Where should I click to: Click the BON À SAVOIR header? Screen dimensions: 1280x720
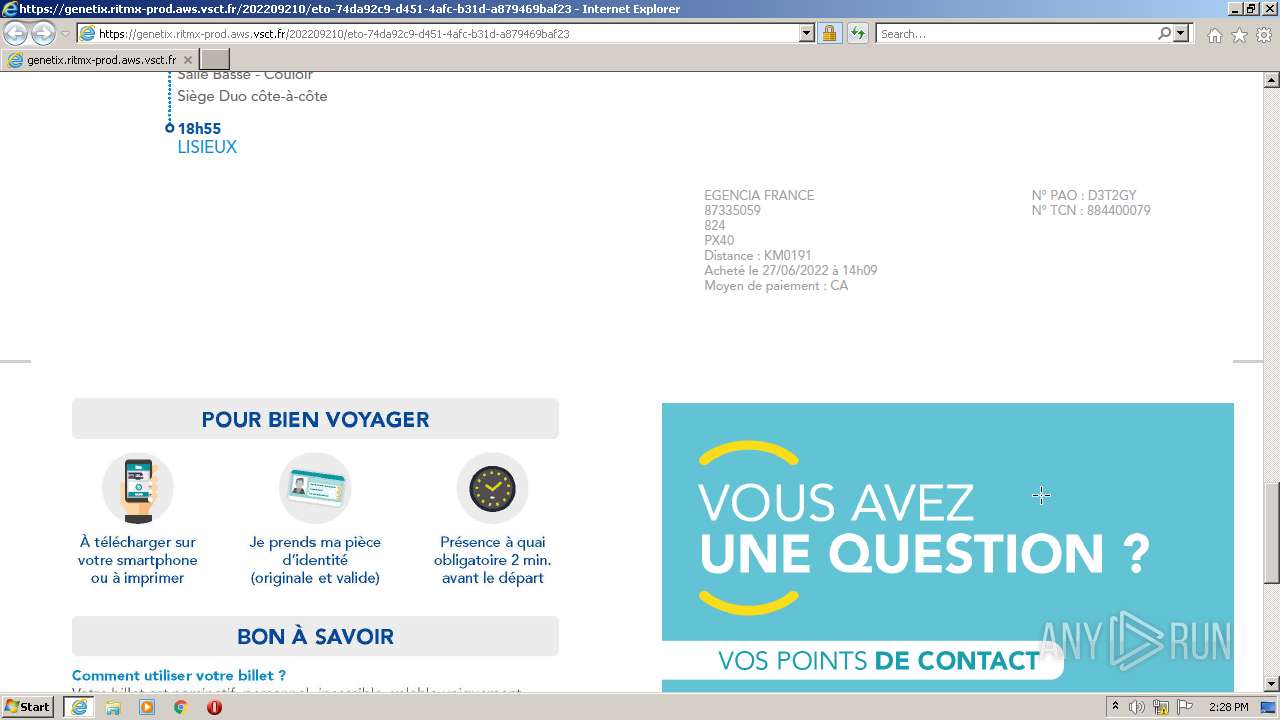315,636
